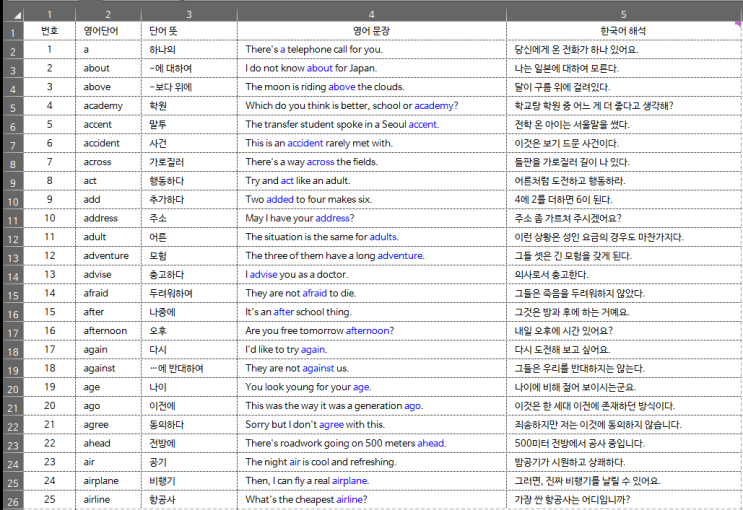
Task: Select row header 1
Action: [x=13, y=32]
